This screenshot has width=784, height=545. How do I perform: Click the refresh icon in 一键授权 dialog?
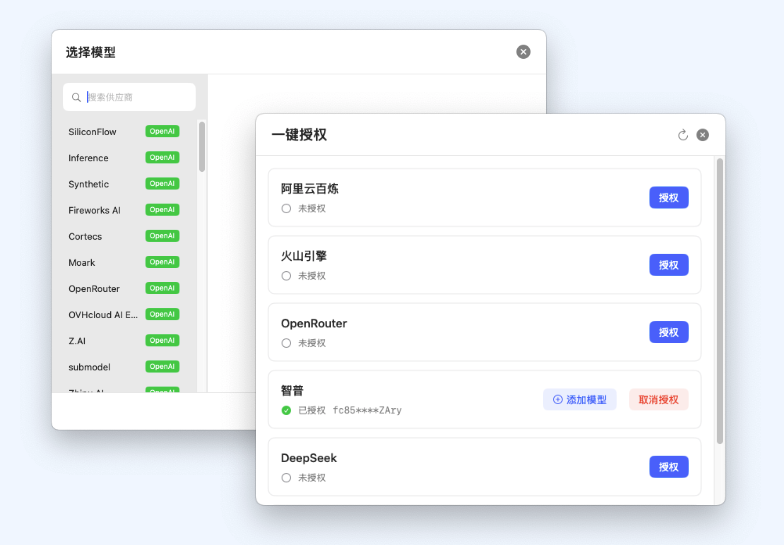pos(683,135)
